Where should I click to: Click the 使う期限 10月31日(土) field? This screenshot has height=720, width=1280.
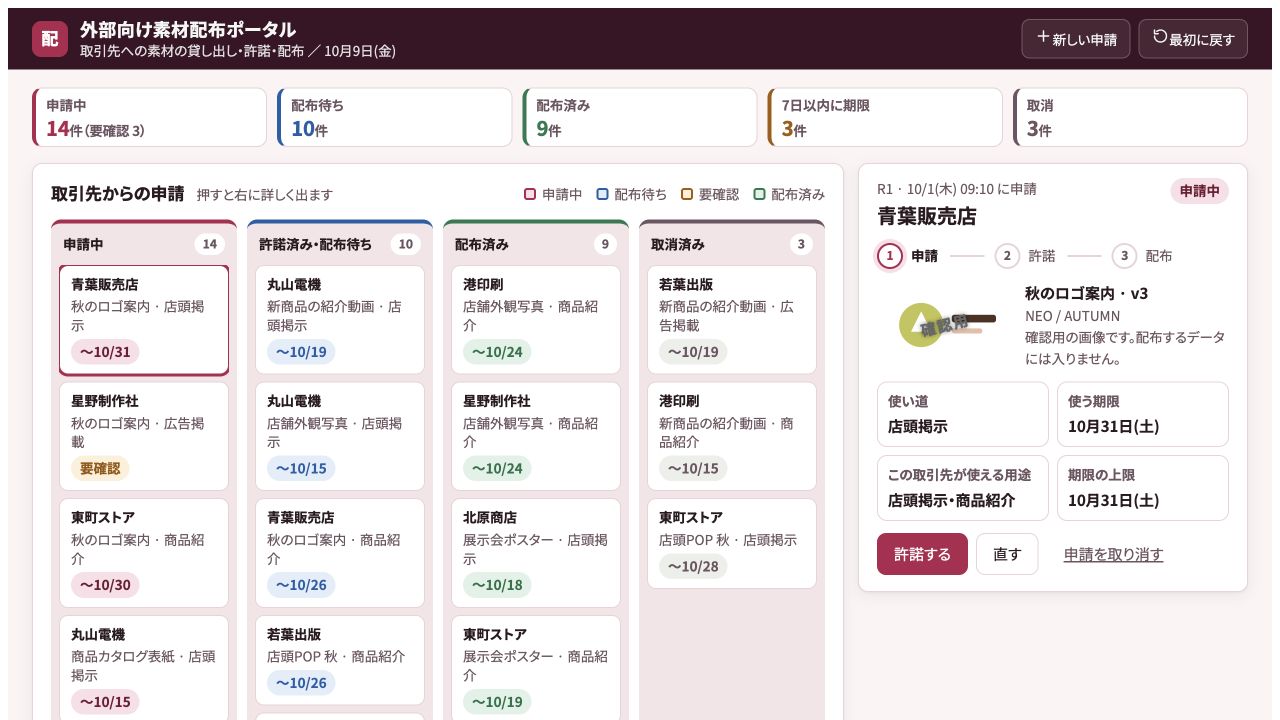(x=1143, y=414)
